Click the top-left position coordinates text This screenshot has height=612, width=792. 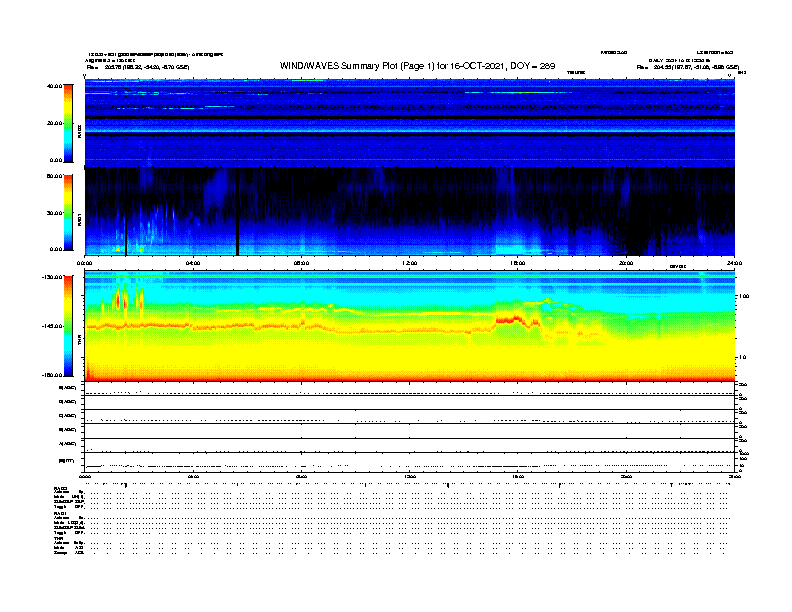(137, 67)
